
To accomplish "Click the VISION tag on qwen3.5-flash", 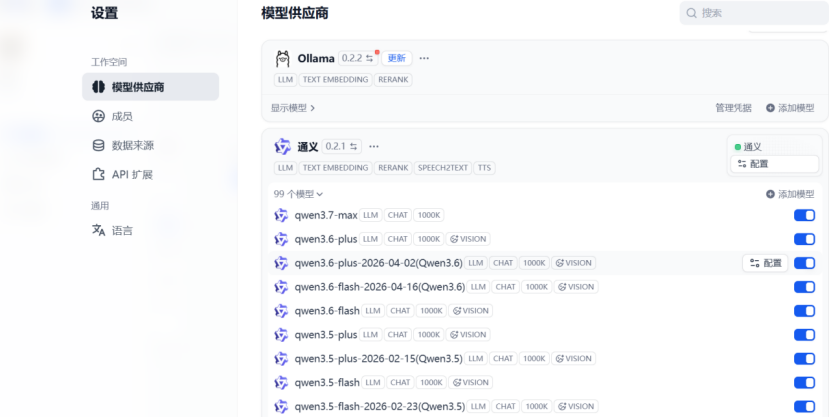I will coord(471,383).
